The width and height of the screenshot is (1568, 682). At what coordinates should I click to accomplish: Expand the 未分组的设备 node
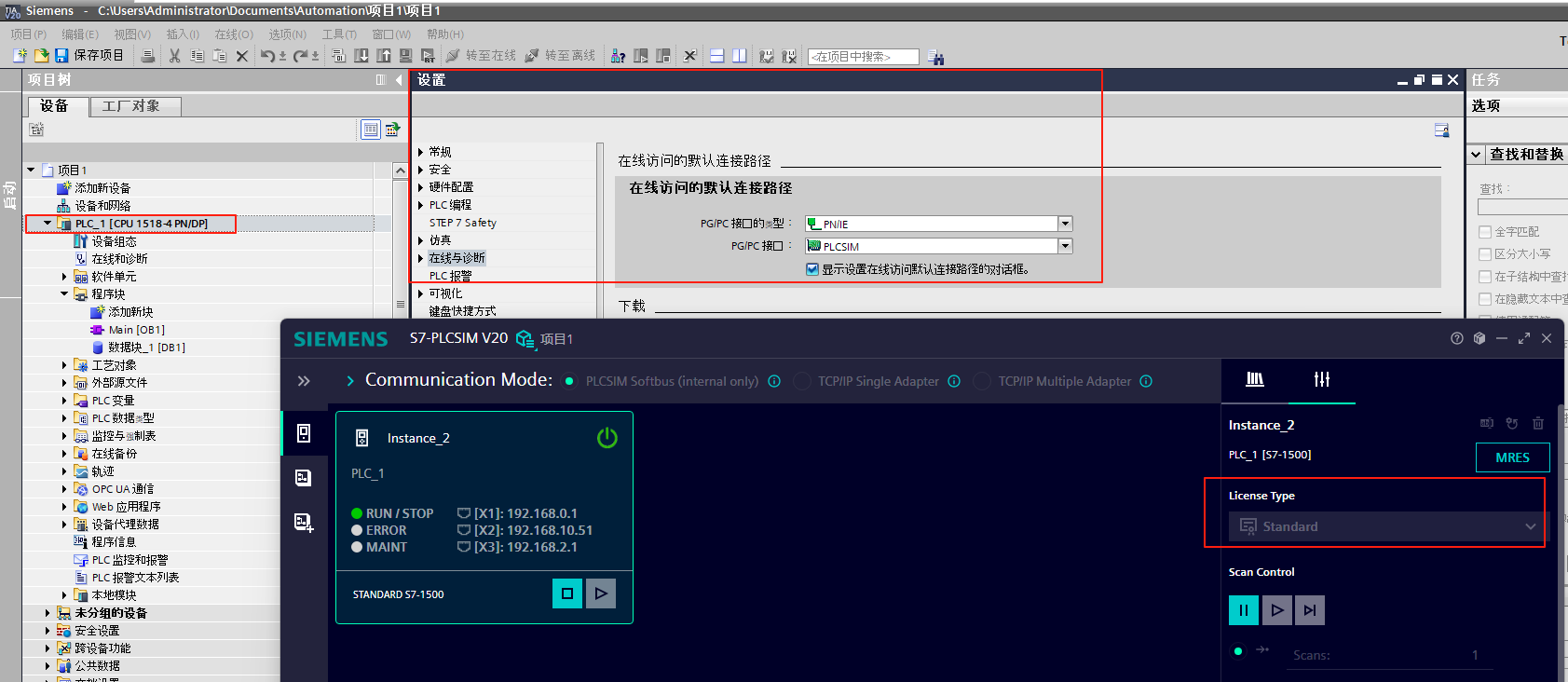(48, 613)
